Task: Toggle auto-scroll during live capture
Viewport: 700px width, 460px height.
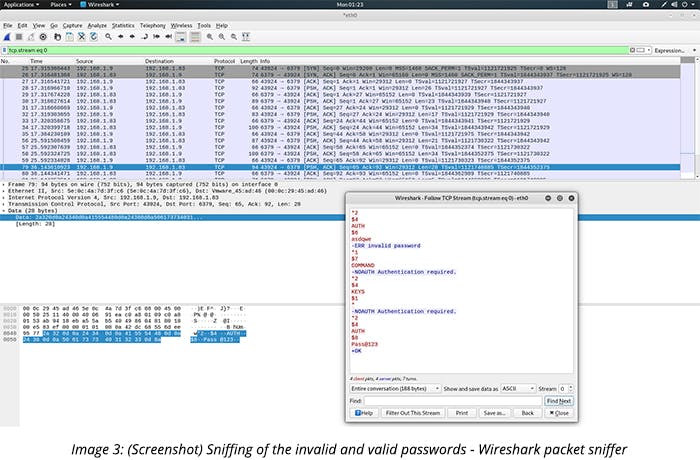Action: 180,37
